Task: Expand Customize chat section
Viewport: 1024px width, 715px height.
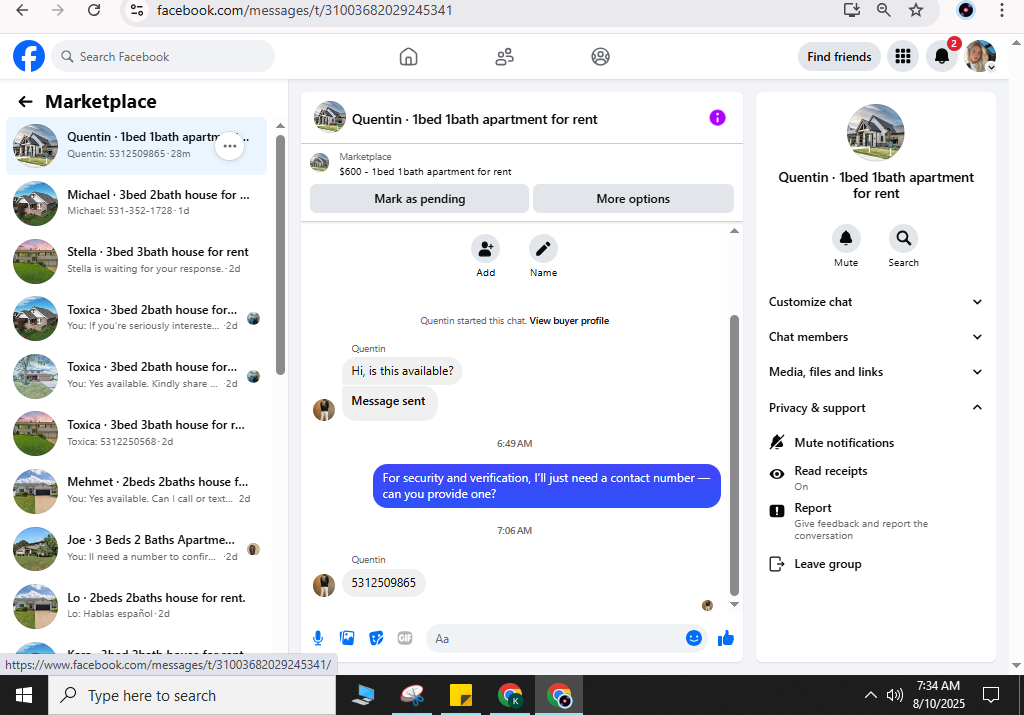Action: coord(876,302)
